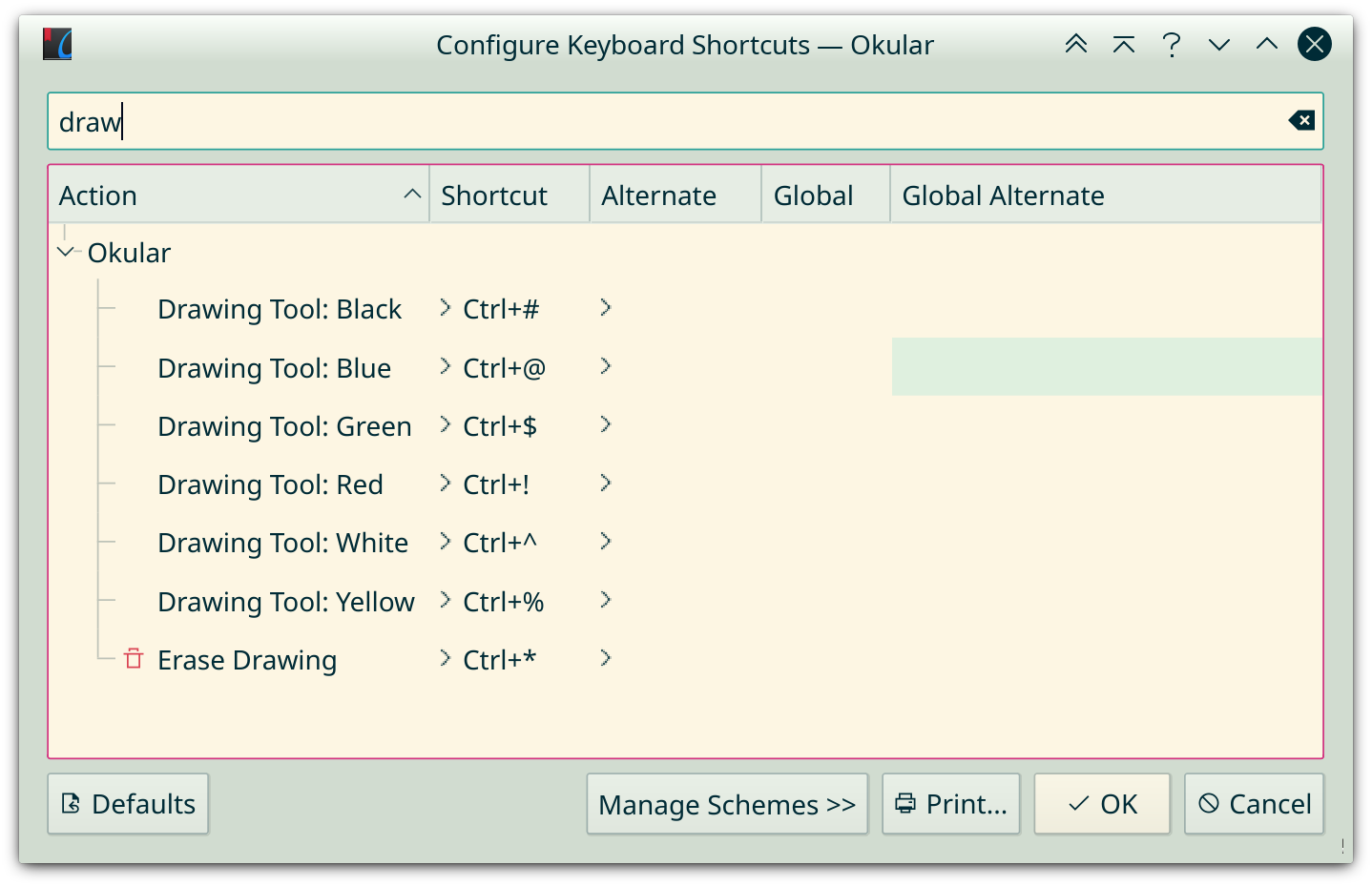The image size is (1372, 886).
Task: Expand shortcut Ctrl+* for Erase Drawing
Action: pos(445,658)
